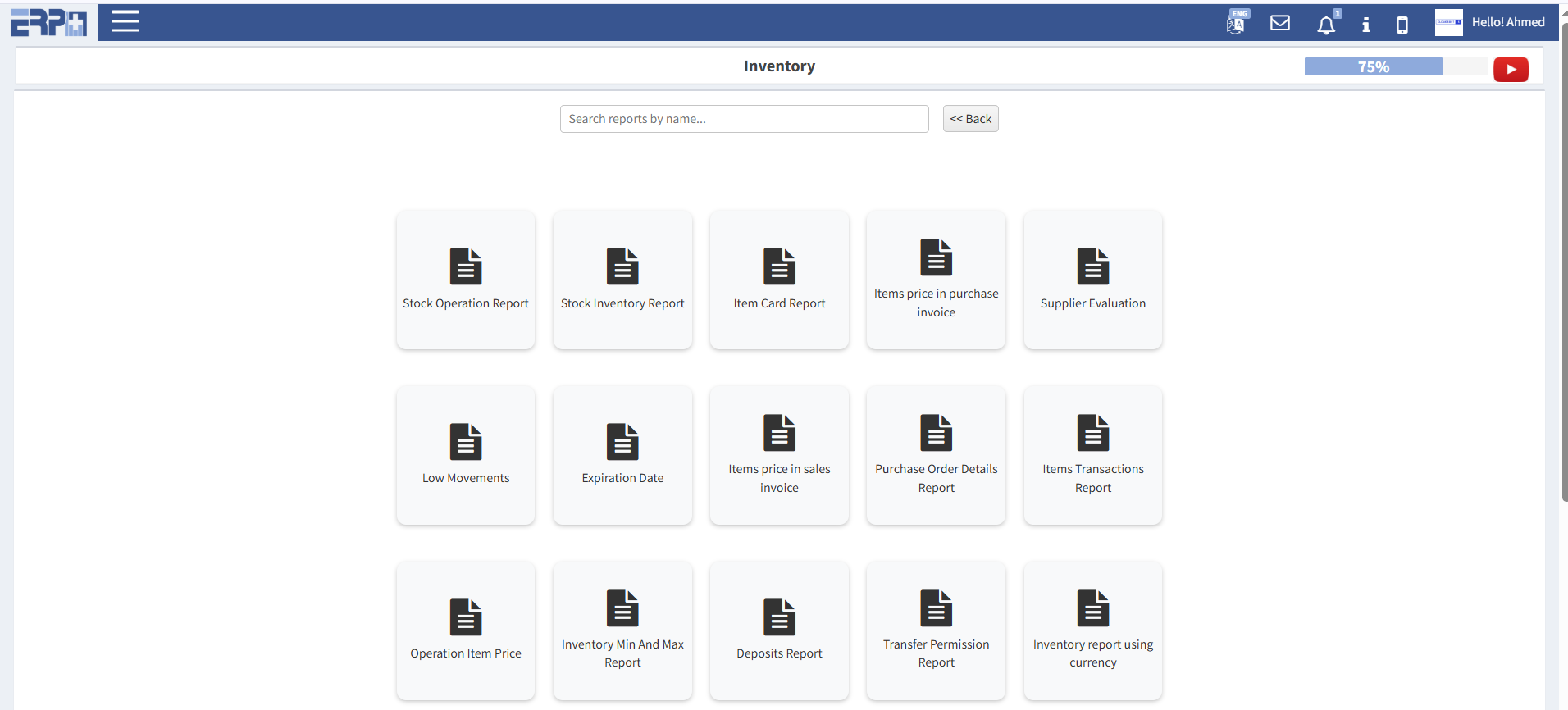Click the ERP logo

click(x=48, y=22)
